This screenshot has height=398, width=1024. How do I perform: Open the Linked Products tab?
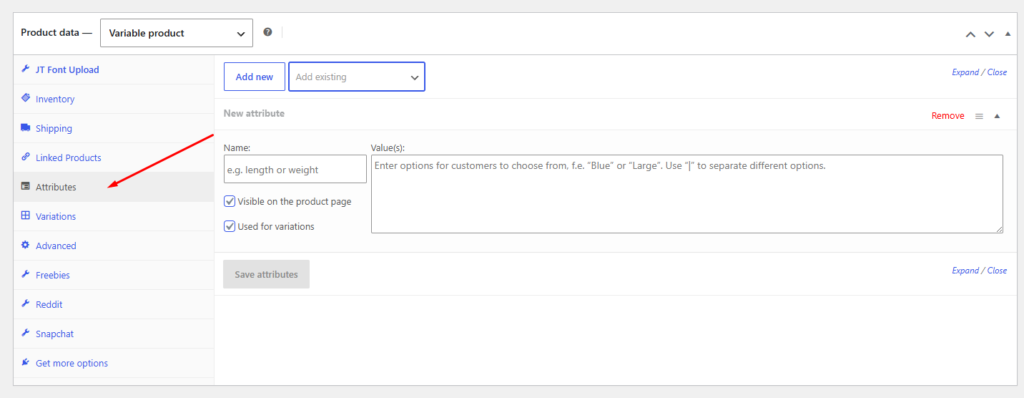coord(114,158)
